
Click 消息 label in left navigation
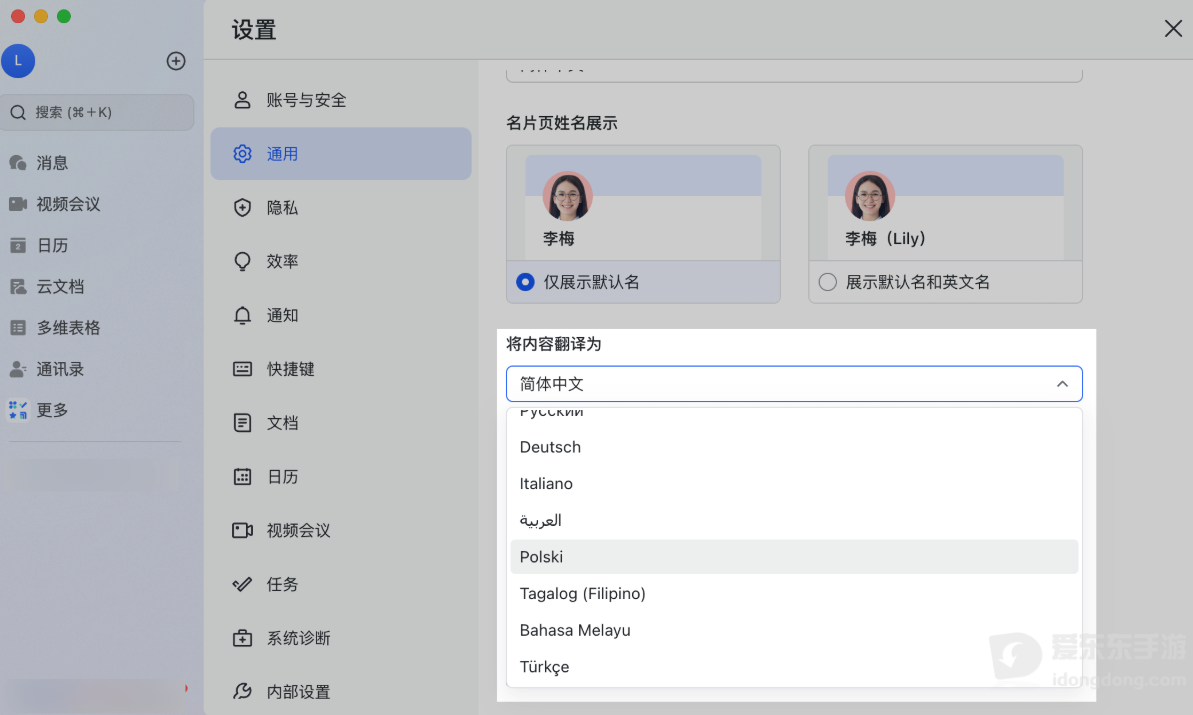pos(52,163)
